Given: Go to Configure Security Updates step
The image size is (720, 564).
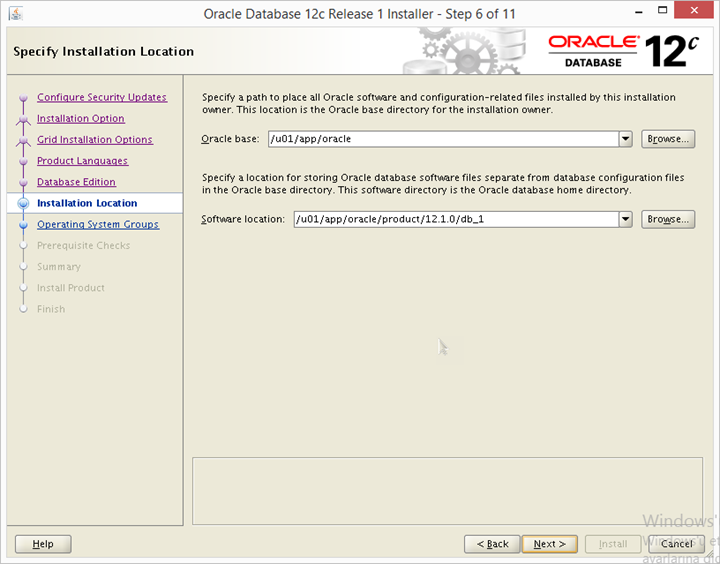Looking at the screenshot, I should (x=102, y=97).
